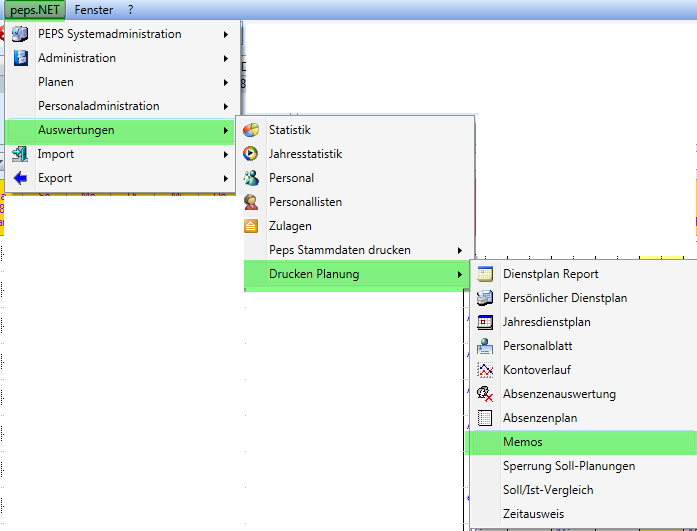Click the Dienstplan Report calendar icon
Screen dimensions: 697x531
(x=485, y=274)
